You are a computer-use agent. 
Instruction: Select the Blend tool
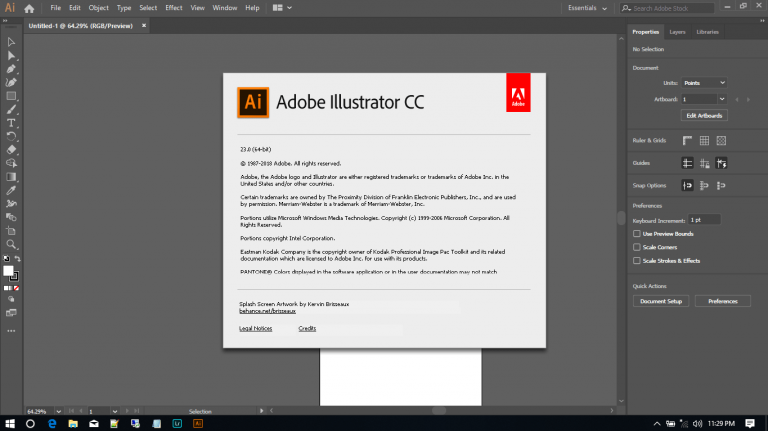point(11,217)
